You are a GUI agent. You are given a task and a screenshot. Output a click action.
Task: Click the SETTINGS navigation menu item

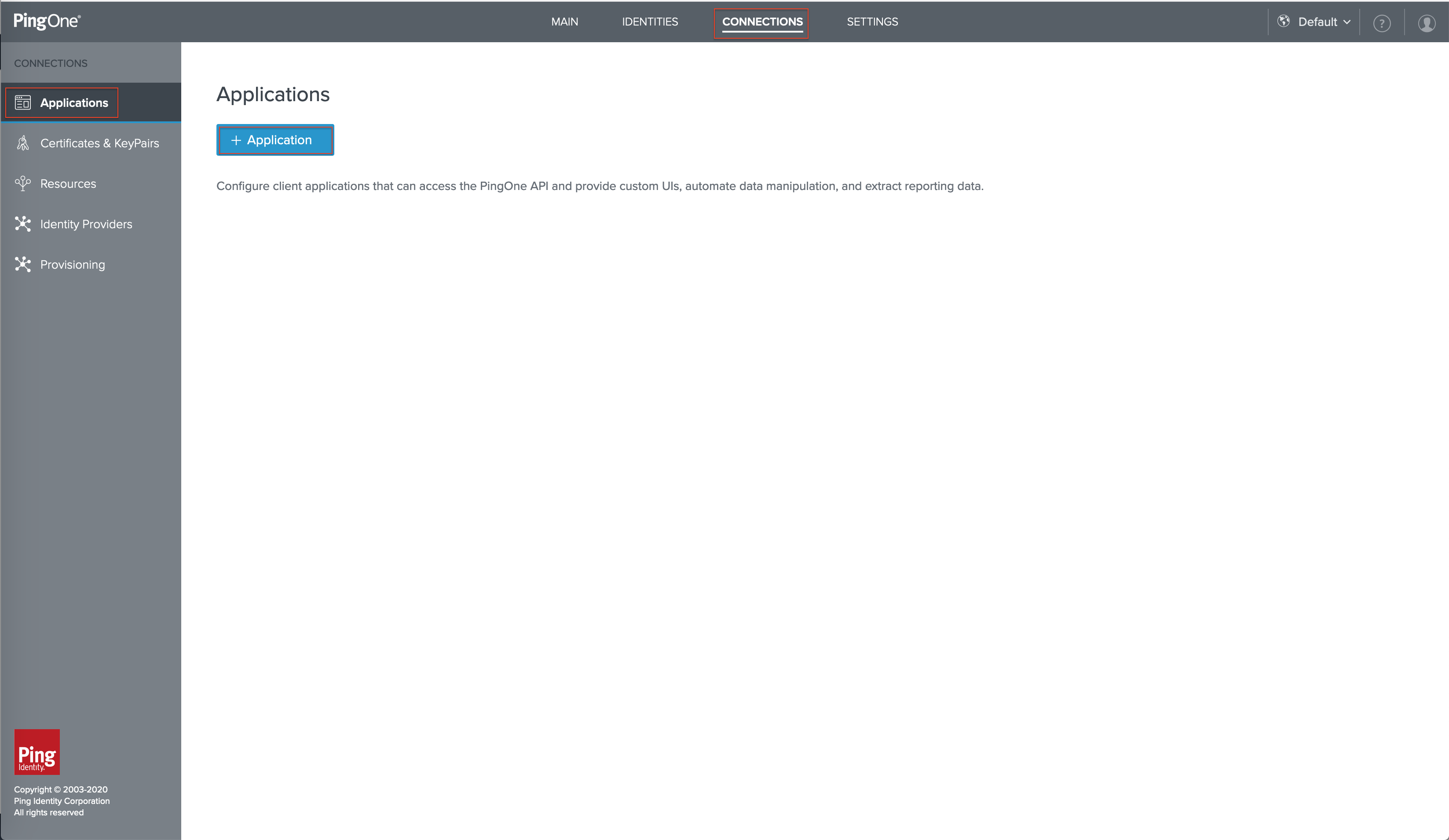click(871, 22)
